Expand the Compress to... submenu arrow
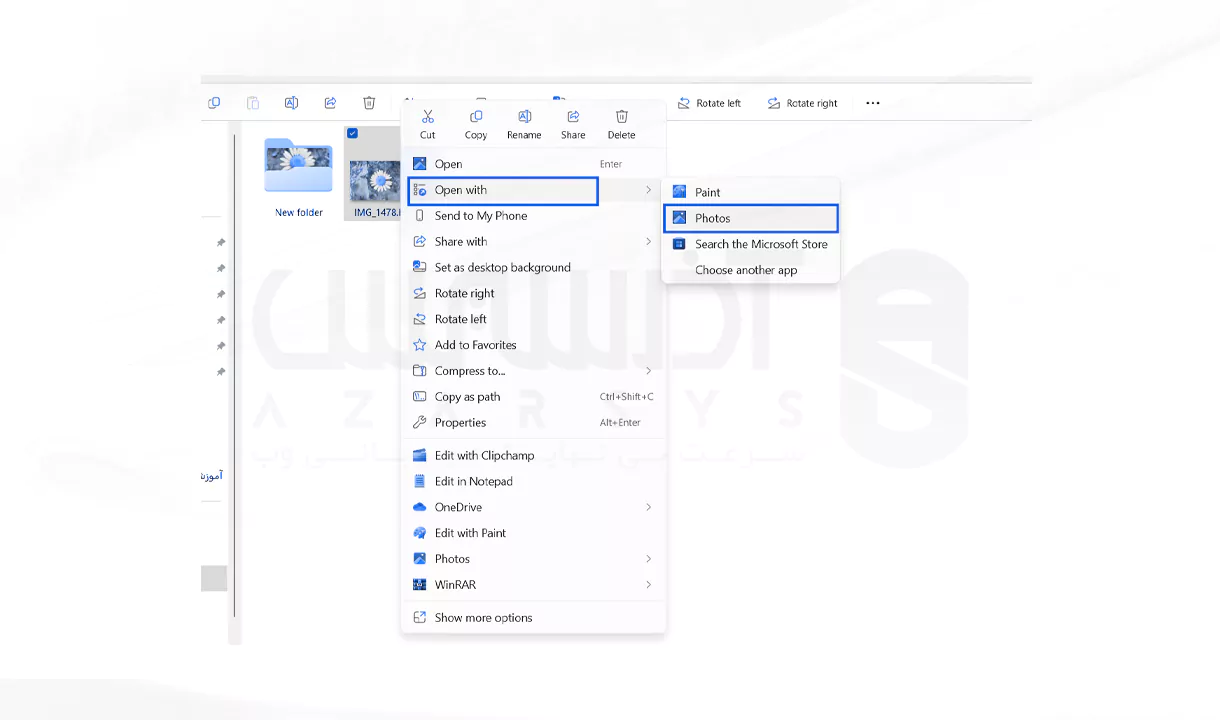Screen dimensions: 1220x720 [648, 371]
